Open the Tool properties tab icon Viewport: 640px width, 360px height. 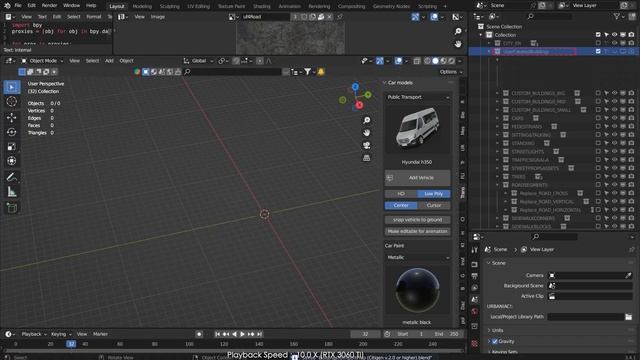474,250
